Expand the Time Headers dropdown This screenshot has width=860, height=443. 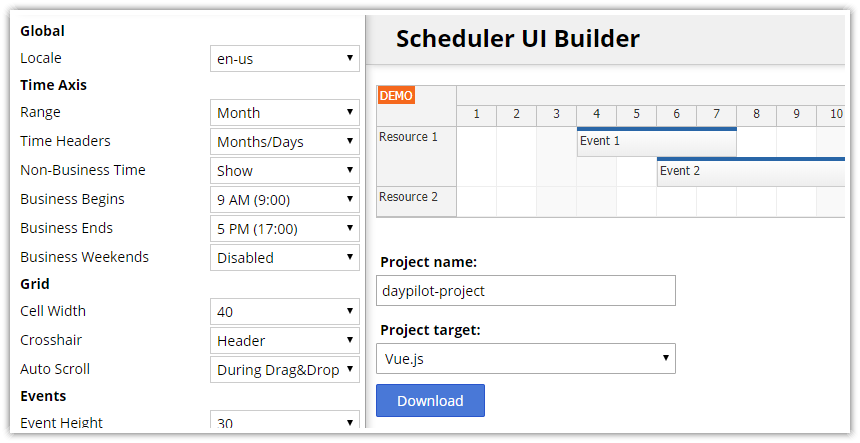tap(285, 142)
